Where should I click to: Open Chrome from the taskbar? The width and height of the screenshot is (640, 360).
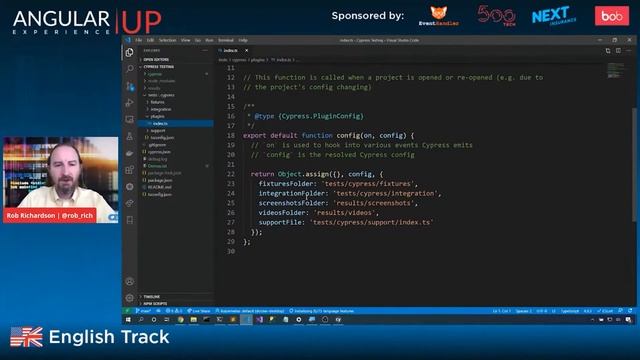(180, 320)
